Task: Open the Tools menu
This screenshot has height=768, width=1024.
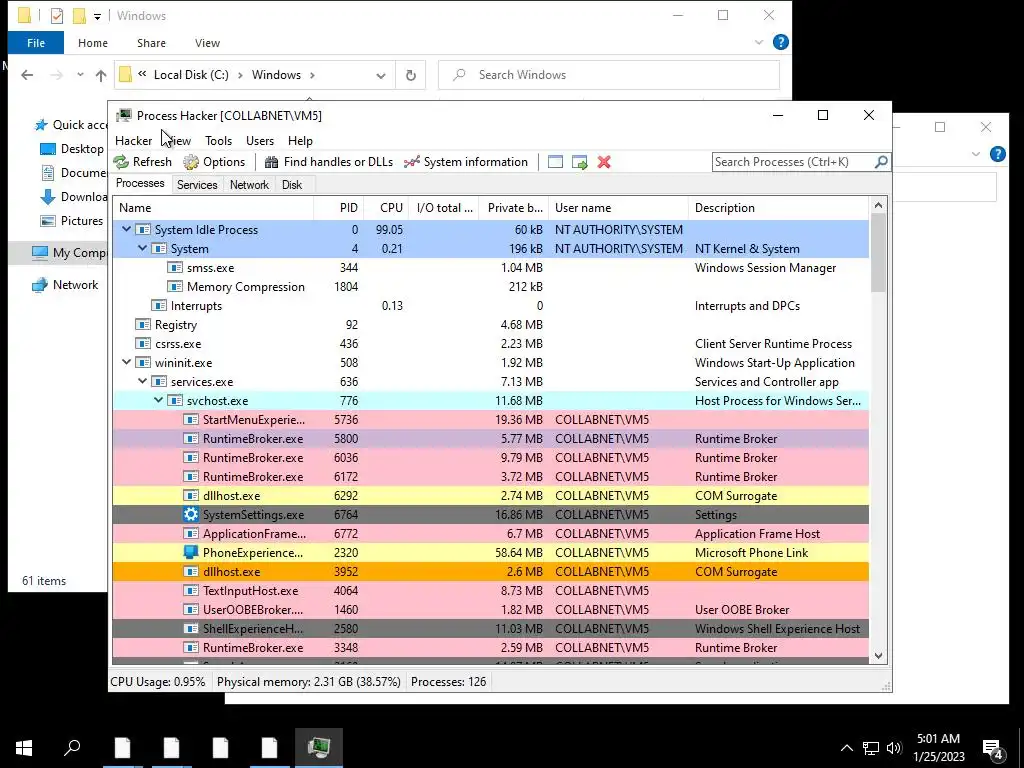Action: (x=218, y=141)
